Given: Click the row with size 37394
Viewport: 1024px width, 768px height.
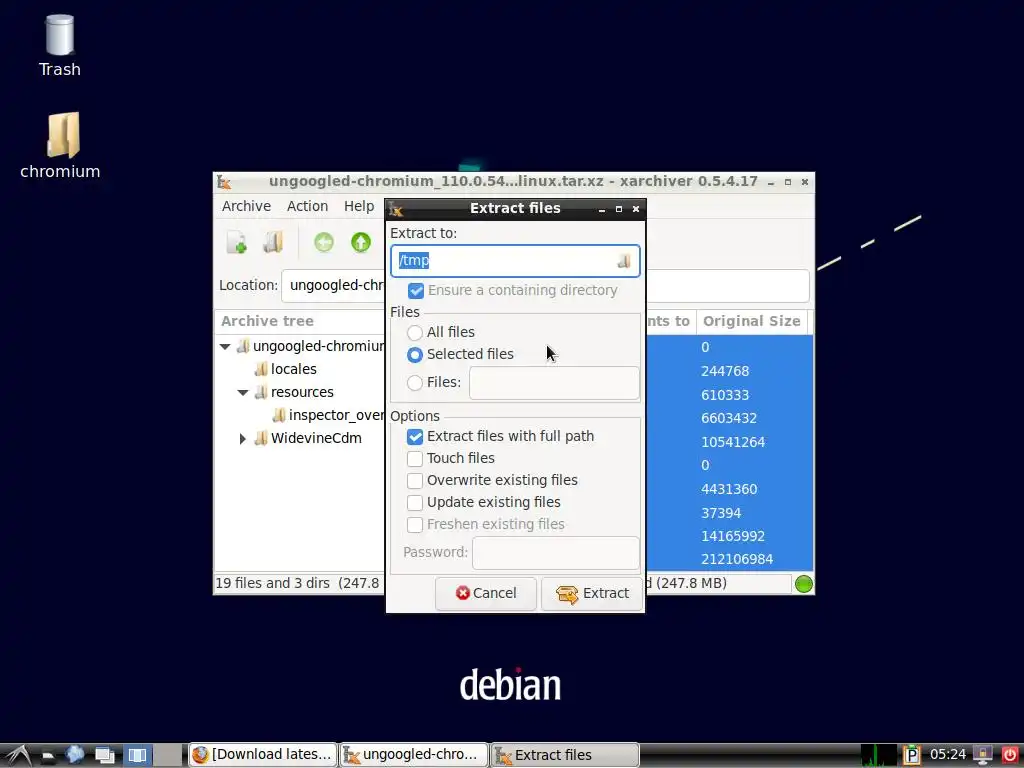Looking at the screenshot, I should (729, 513).
